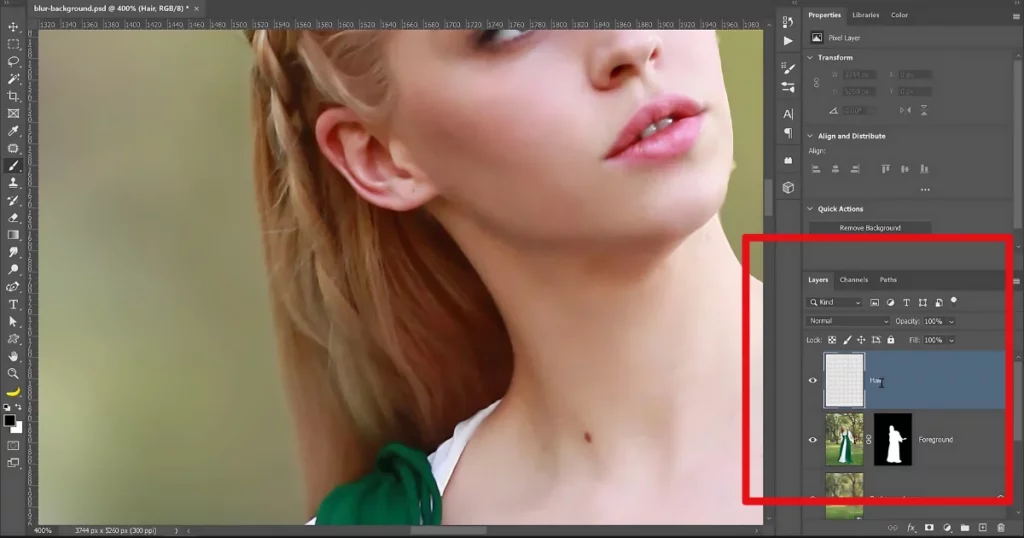Hide the Foreground layer eye icon
This screenshot has height=538, width=1024.
(x=812, y=440)
